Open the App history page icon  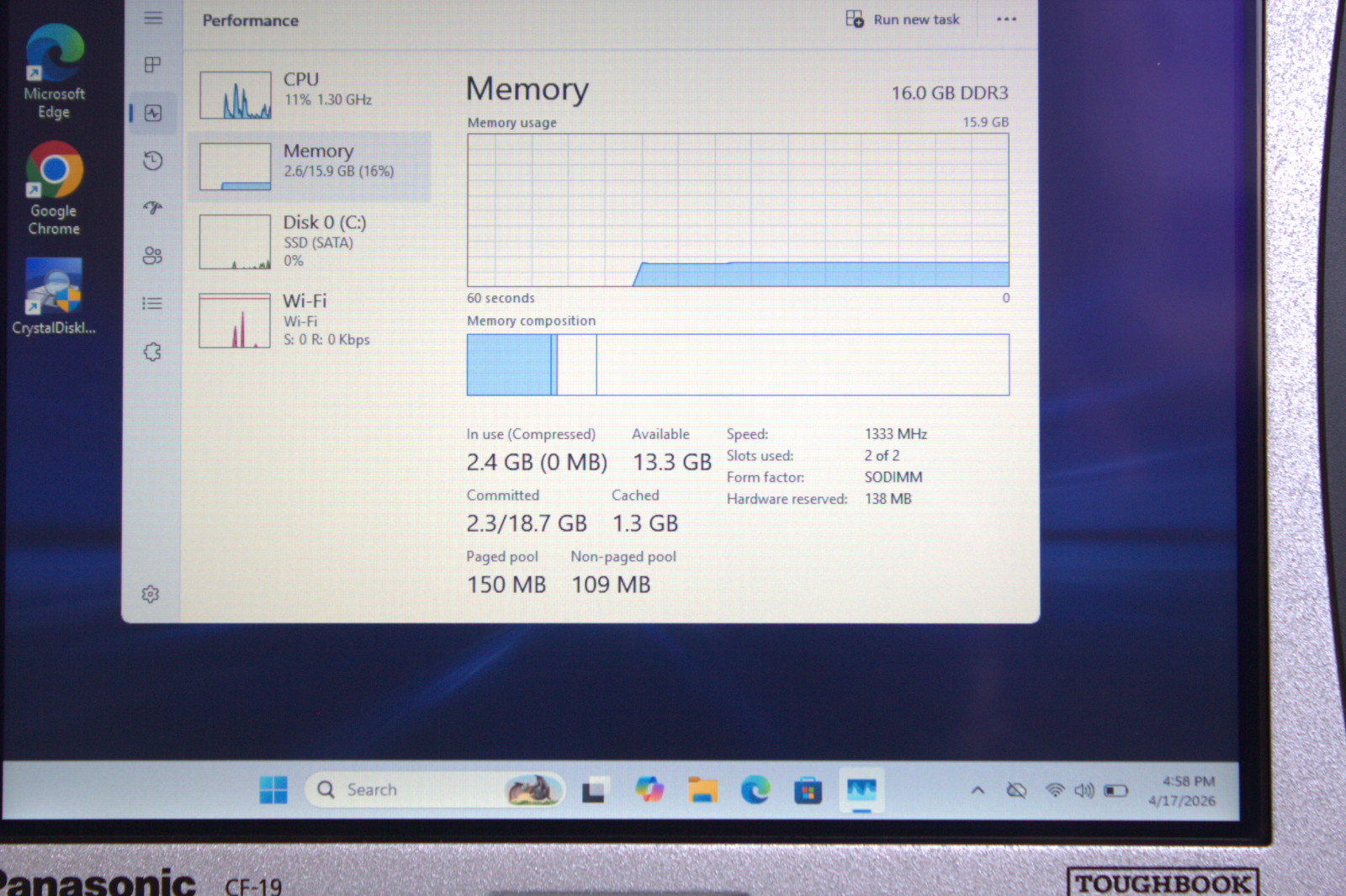pyautogui.click(x=152, y=161)
